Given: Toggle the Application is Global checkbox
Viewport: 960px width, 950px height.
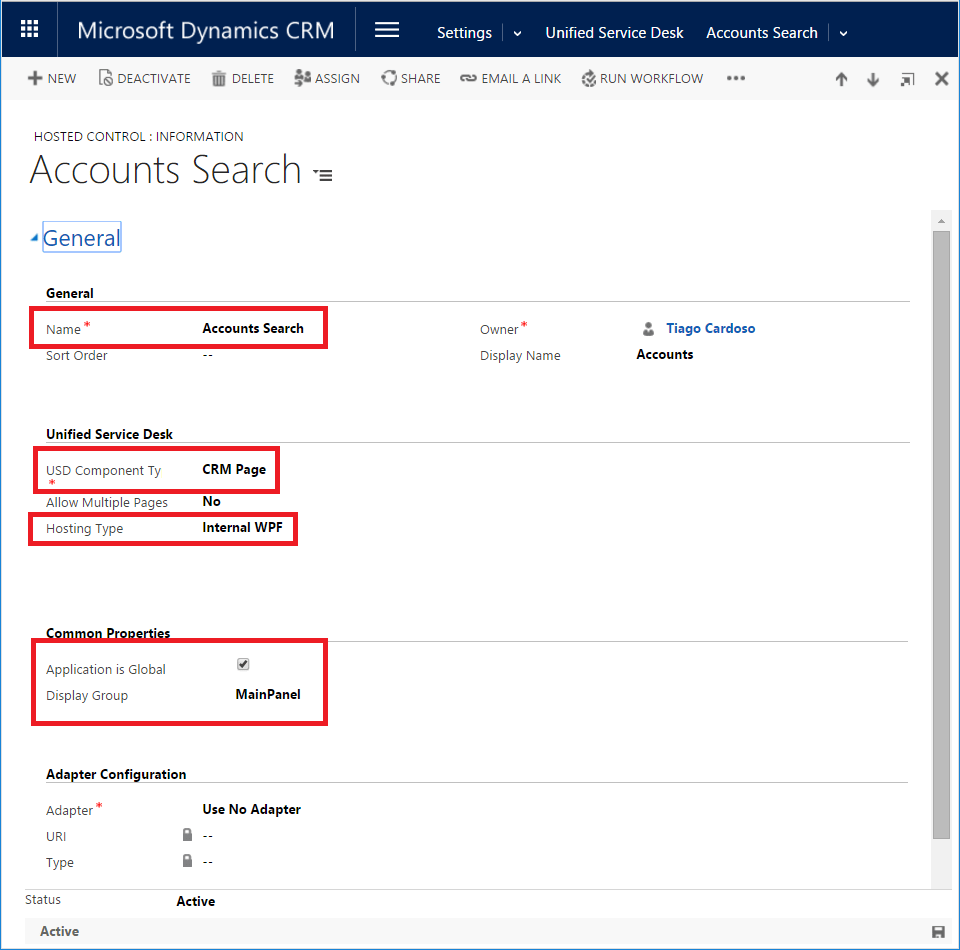Looking at the screenshot, I should pyautogui.click(x=242, y=663).
